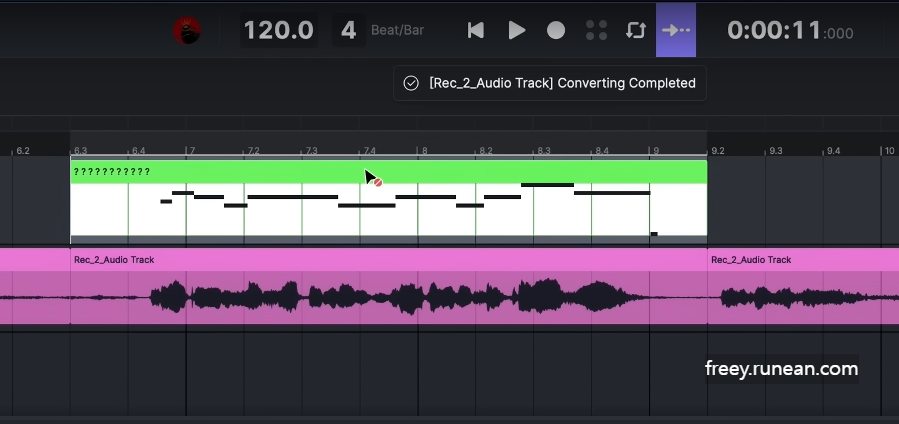899x424 pixels.
Task: Click ruler marker at bar 10
Action: [x=889, y=151]
